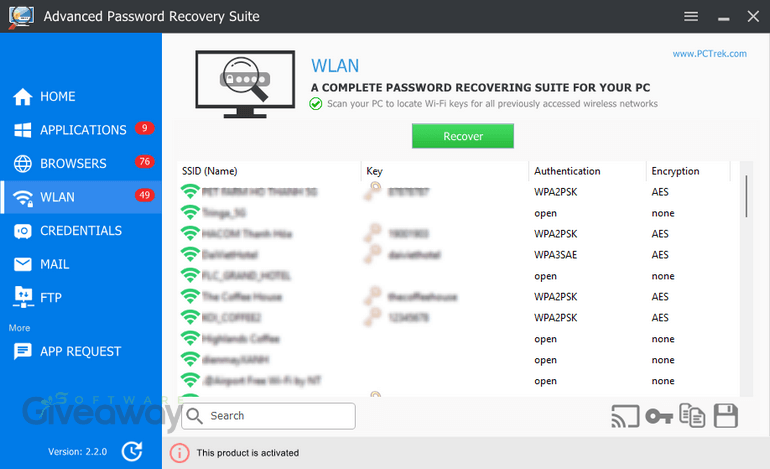The width and height of the screenshot is (770, 469).
Task: Click the save floppy disk icon
Action: pyautogui.click(x=726, y=415)
